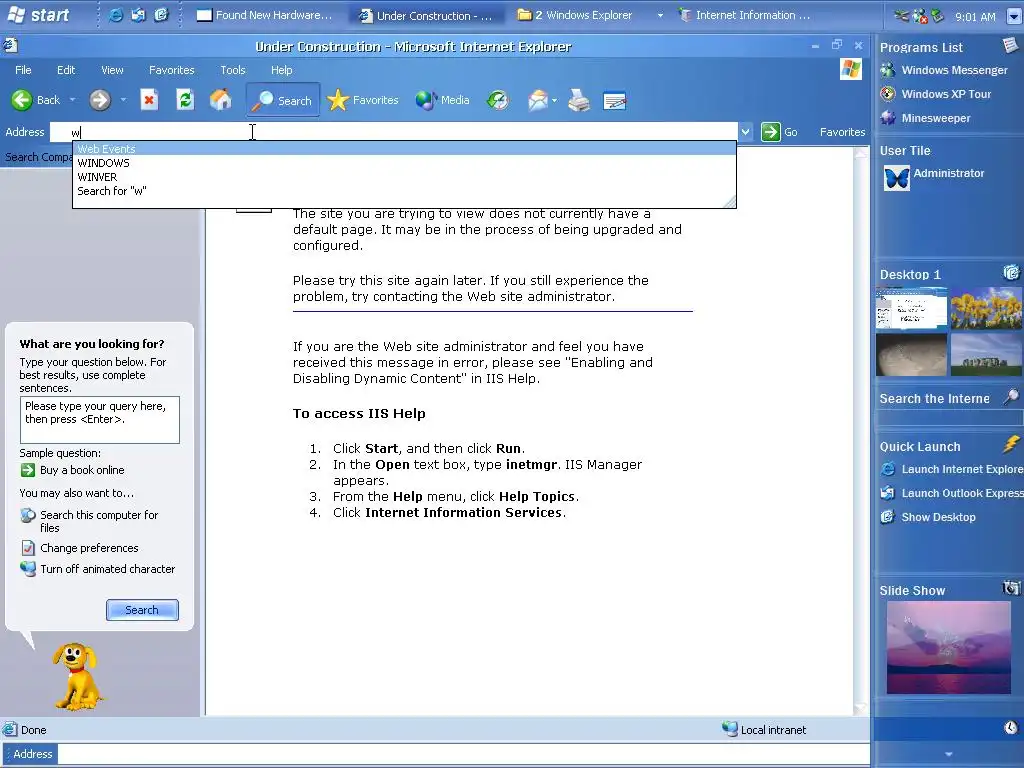Click in the Address bar text field

click(394, 132)
